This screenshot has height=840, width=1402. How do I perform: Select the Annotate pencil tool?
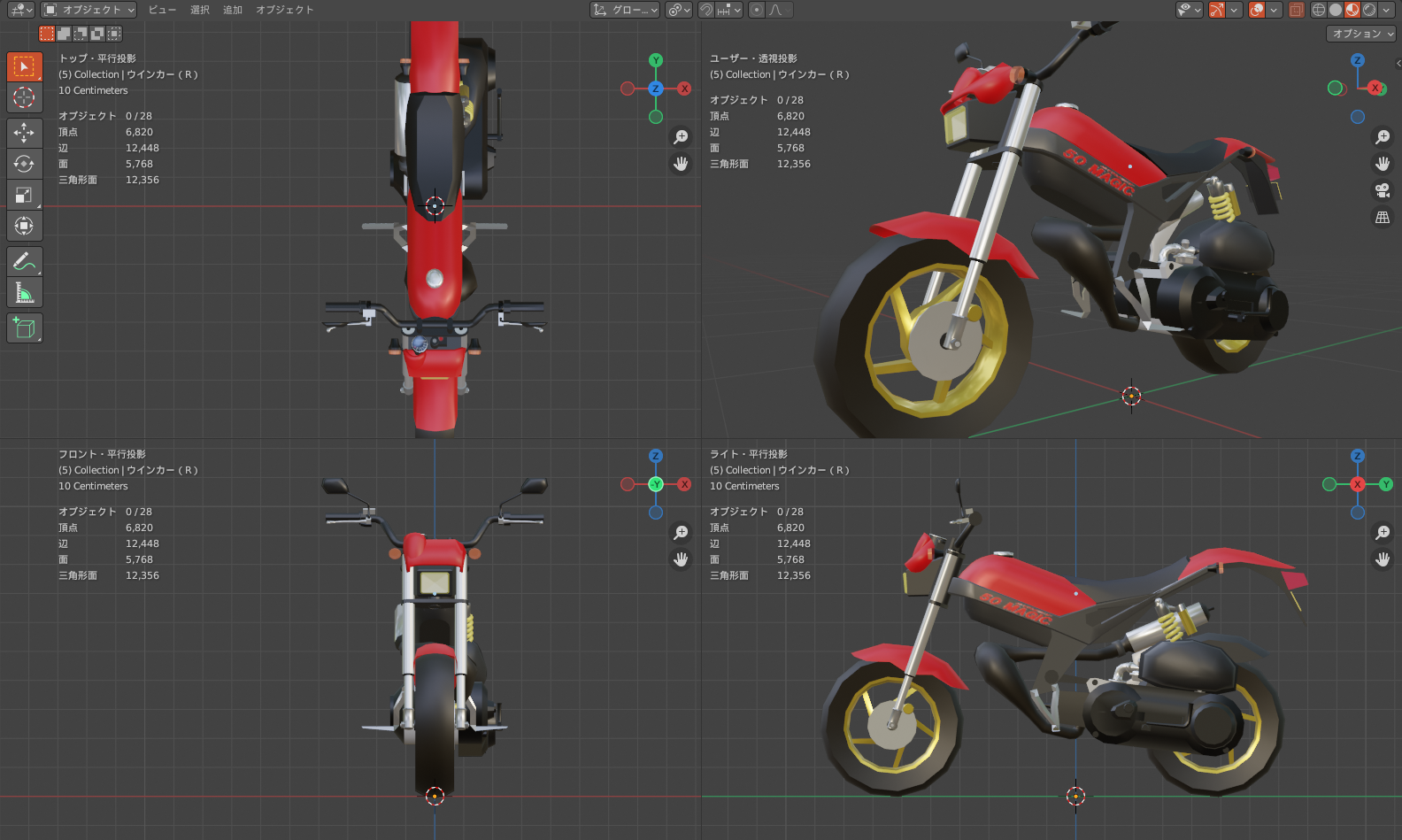(x=24, y=261)
